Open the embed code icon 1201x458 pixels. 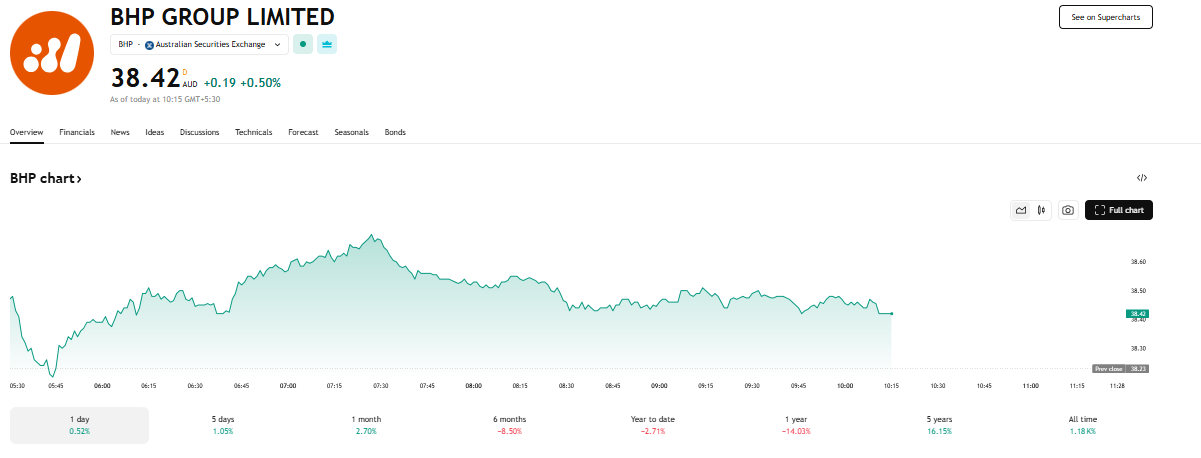click(x=1142, y=178)
